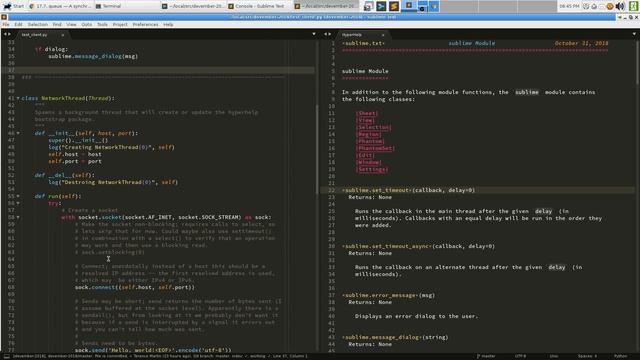Change the Python syntax selector in status bar
640x360 pixels.
(620, 356)
